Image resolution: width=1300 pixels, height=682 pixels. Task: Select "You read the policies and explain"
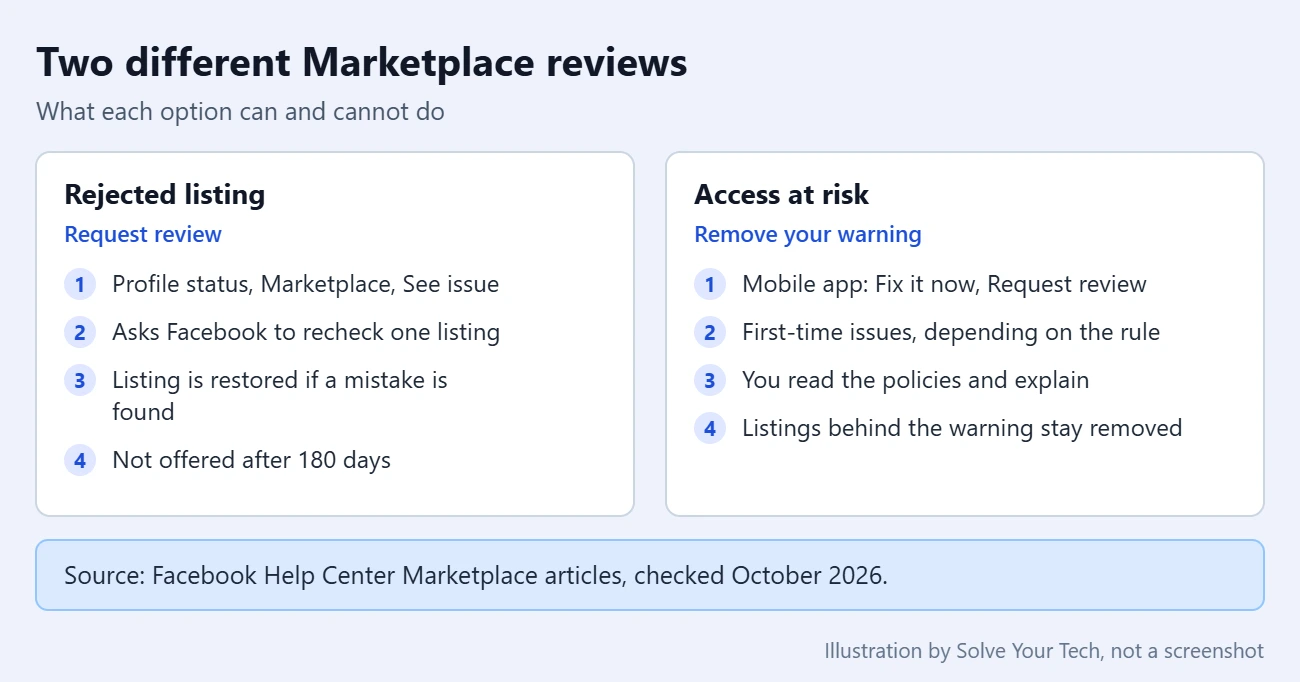[x=915, y=380]
